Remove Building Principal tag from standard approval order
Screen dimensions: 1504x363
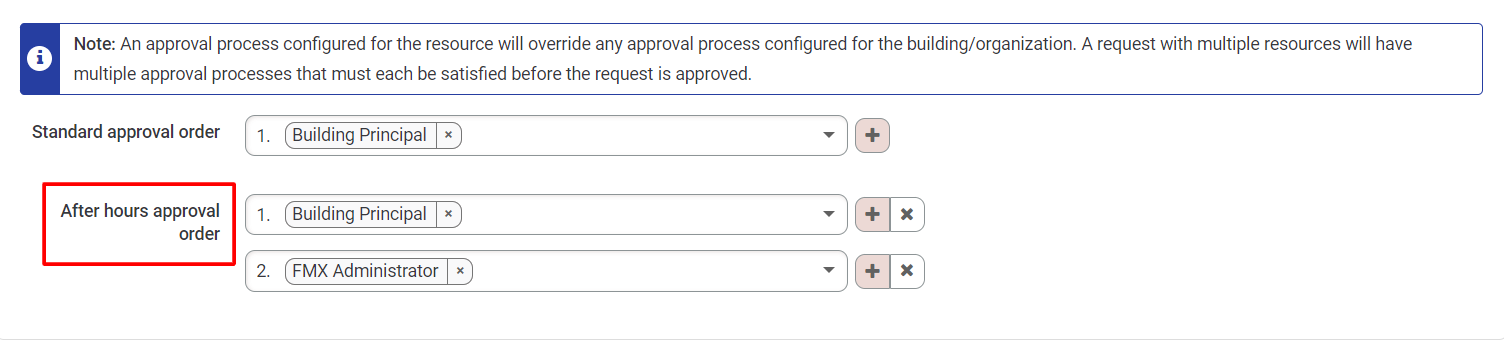coord(448,135)
